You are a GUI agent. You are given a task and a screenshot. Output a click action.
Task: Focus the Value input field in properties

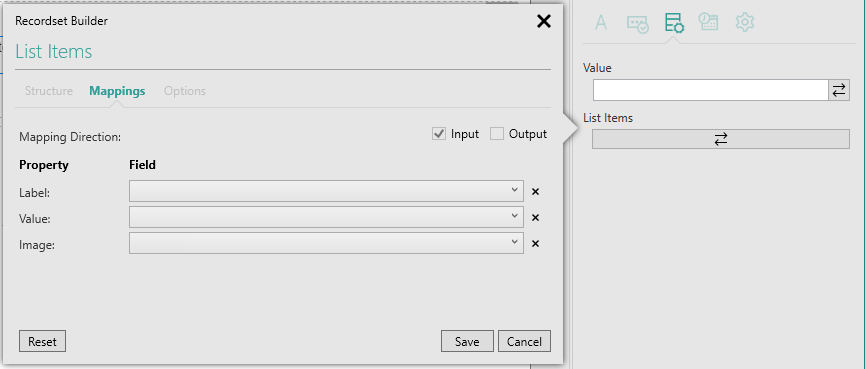point(711,90)
